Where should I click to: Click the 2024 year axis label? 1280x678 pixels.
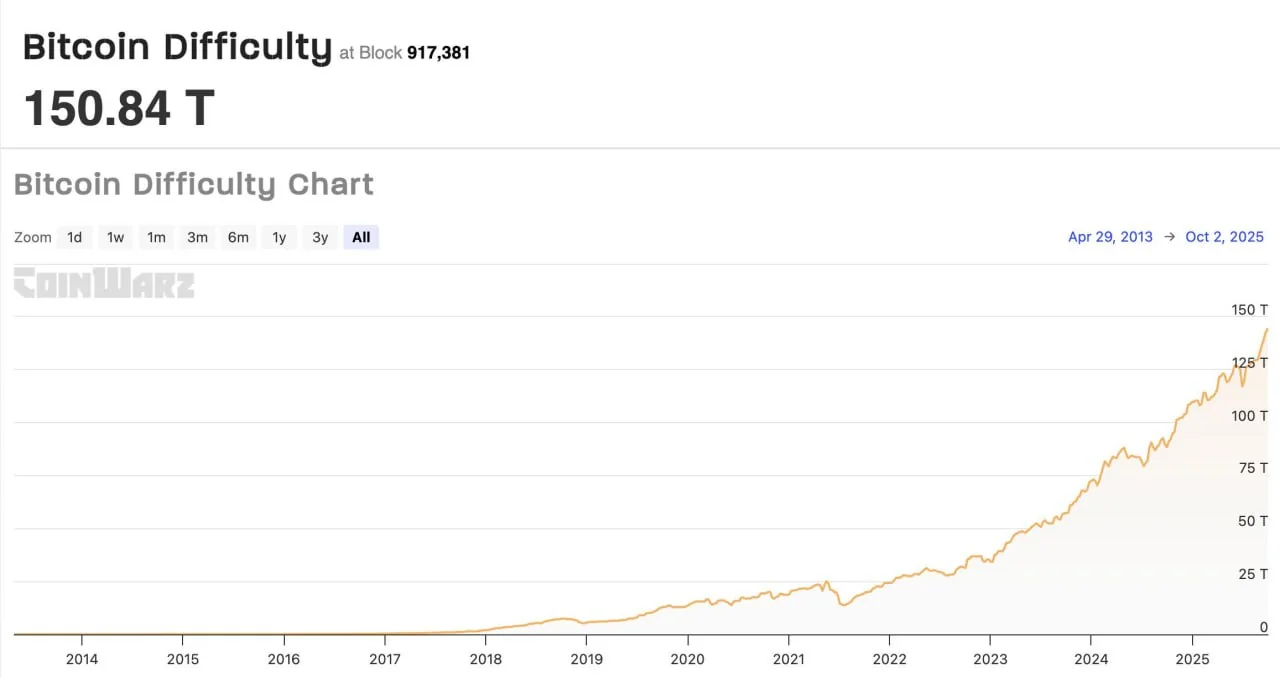coord(1091,659)
